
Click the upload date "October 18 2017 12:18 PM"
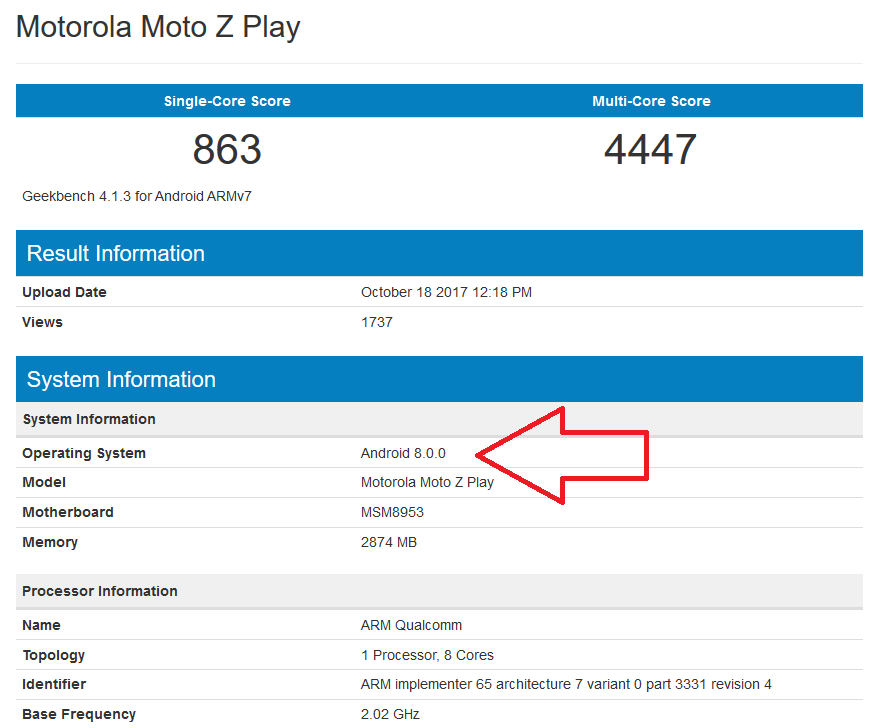click(446, 292)
